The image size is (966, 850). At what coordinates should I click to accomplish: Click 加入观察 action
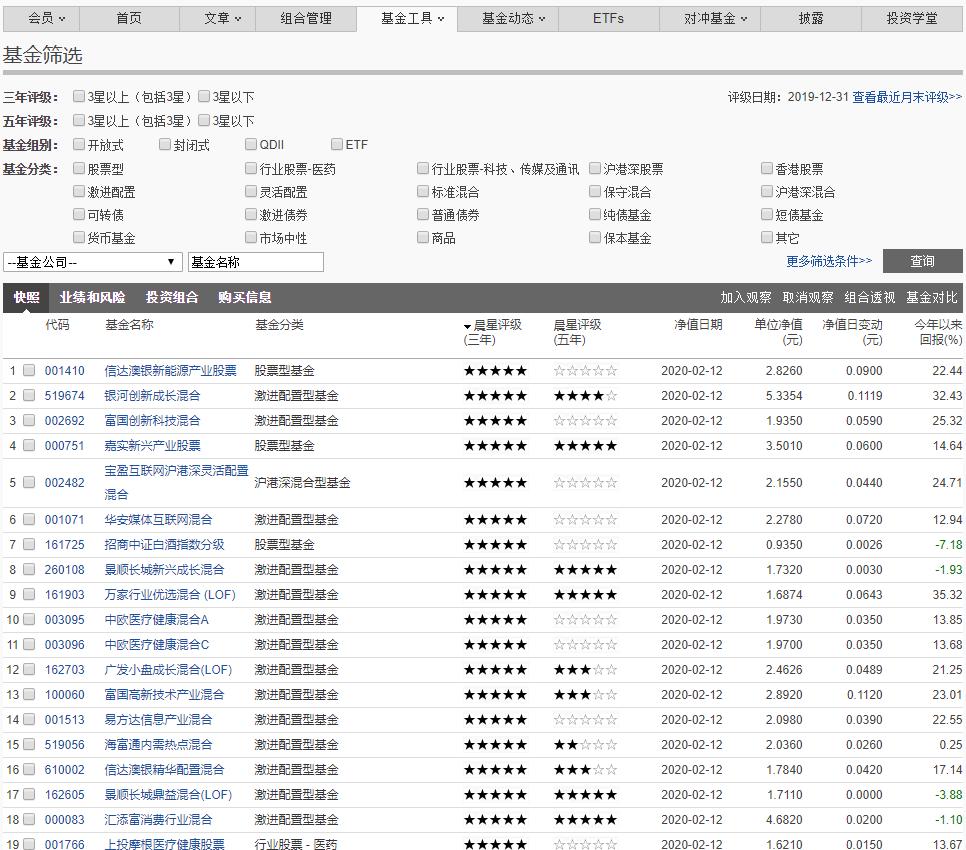click(746, 298)
